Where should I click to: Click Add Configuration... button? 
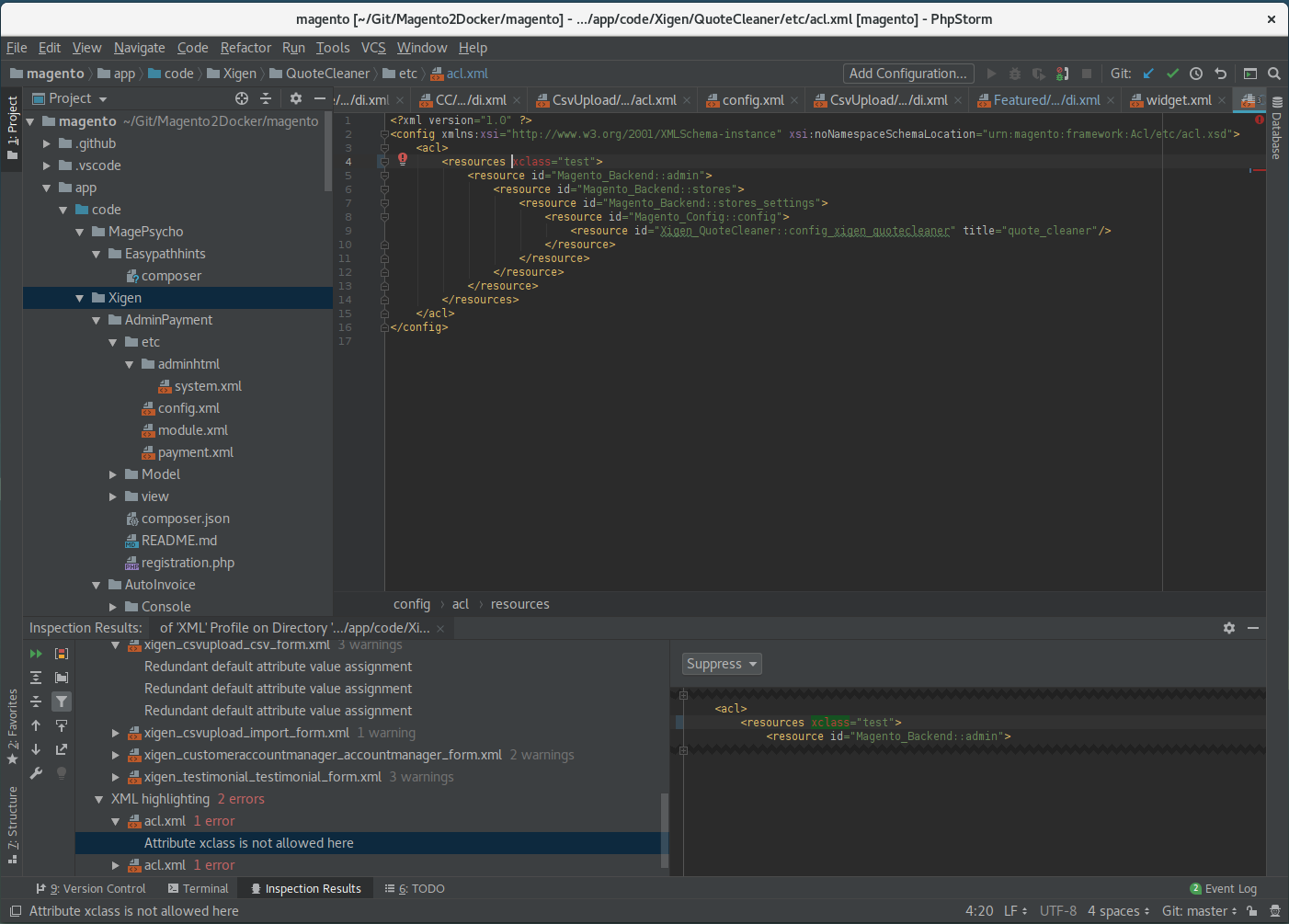click(908, 74)
